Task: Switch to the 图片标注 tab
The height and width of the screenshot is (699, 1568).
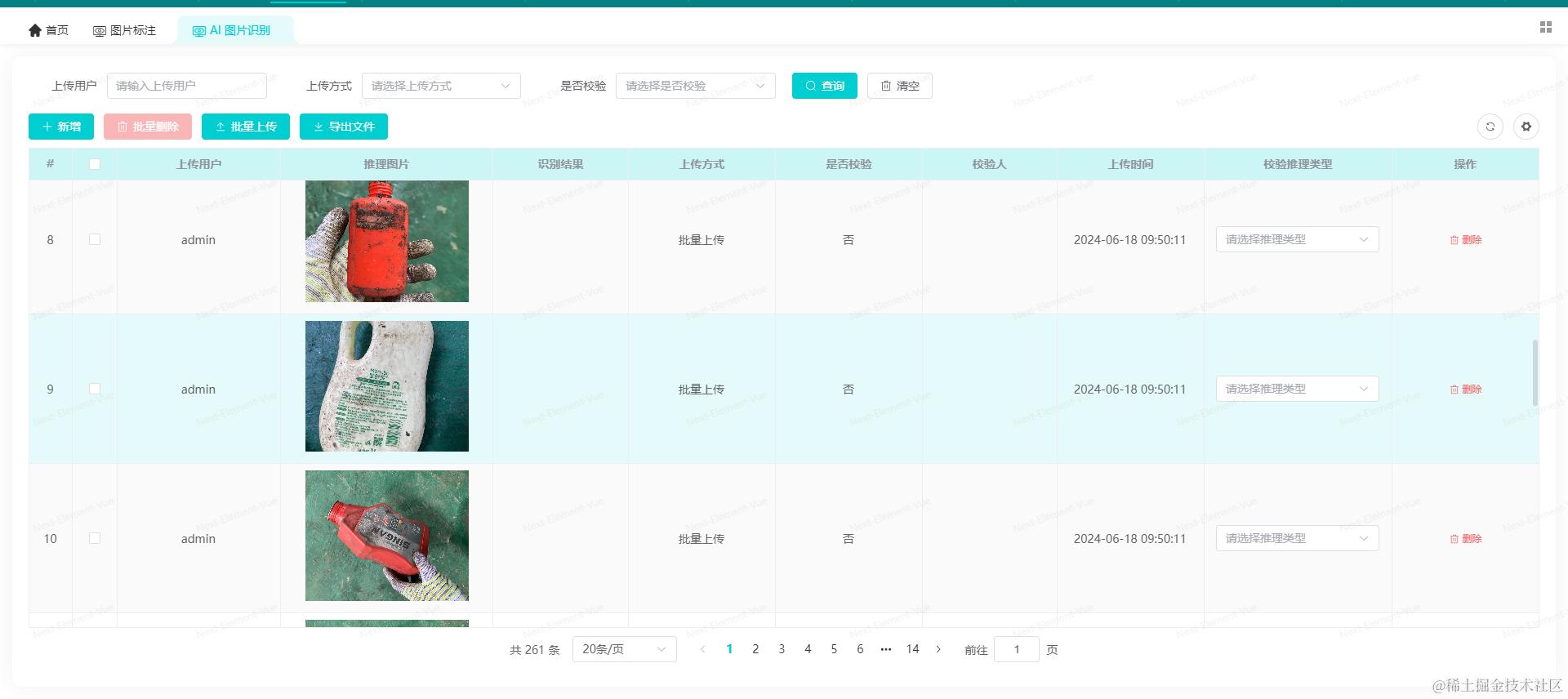Action: (x=124, y=30)
